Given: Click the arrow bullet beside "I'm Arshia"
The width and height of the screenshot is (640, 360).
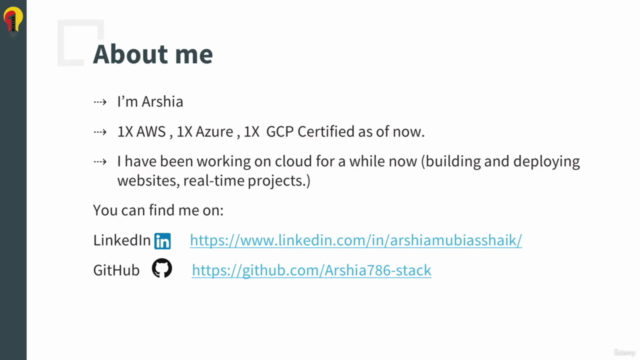Looking at the screenshot, I should tap(100, 102).
